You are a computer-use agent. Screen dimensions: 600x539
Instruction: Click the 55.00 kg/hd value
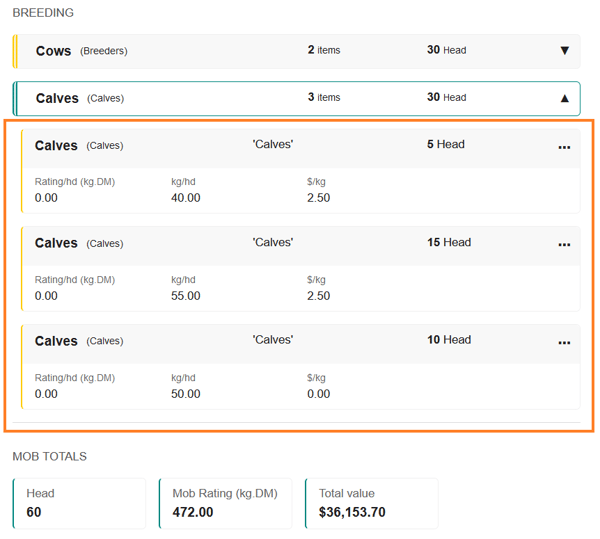pos(186,296)
